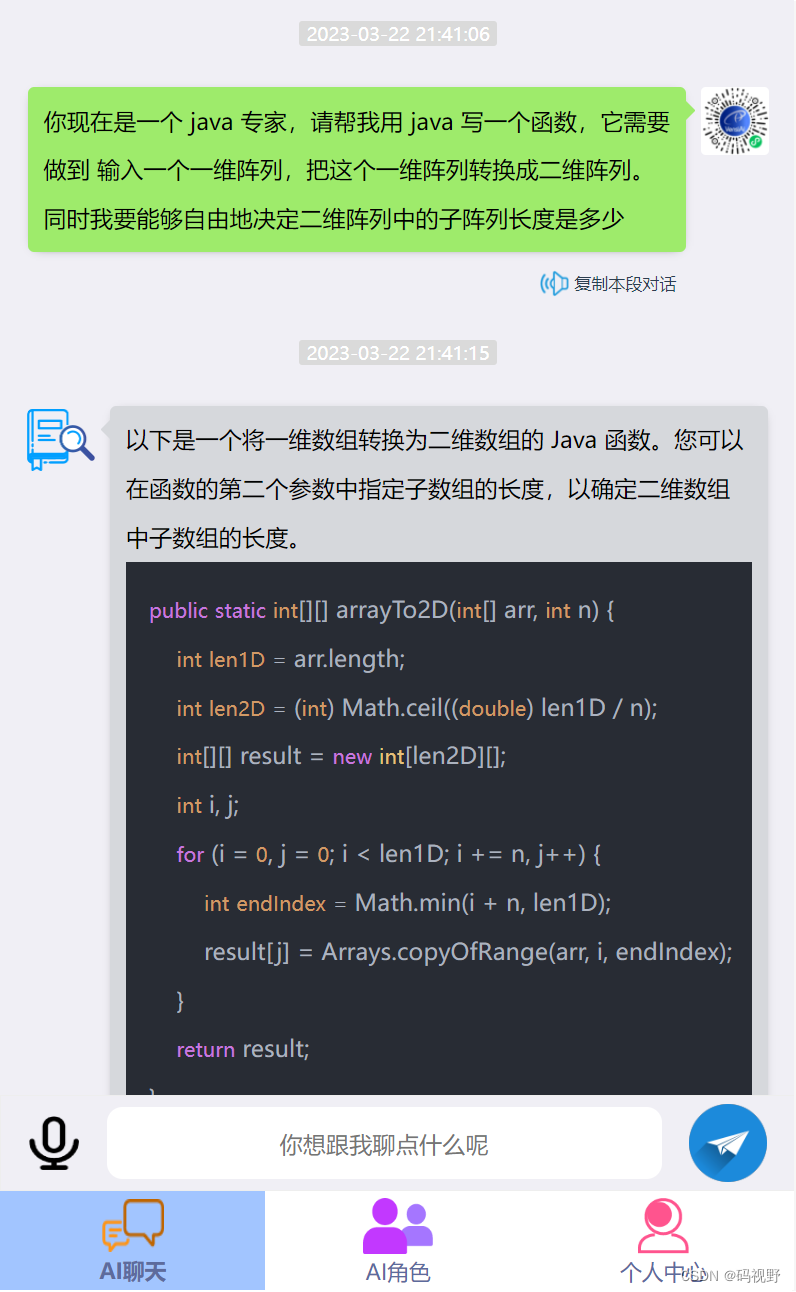Click the Arrays.copyOfRange code line
The height and width of the screenshot is (1292, 796).
point(468,952)
